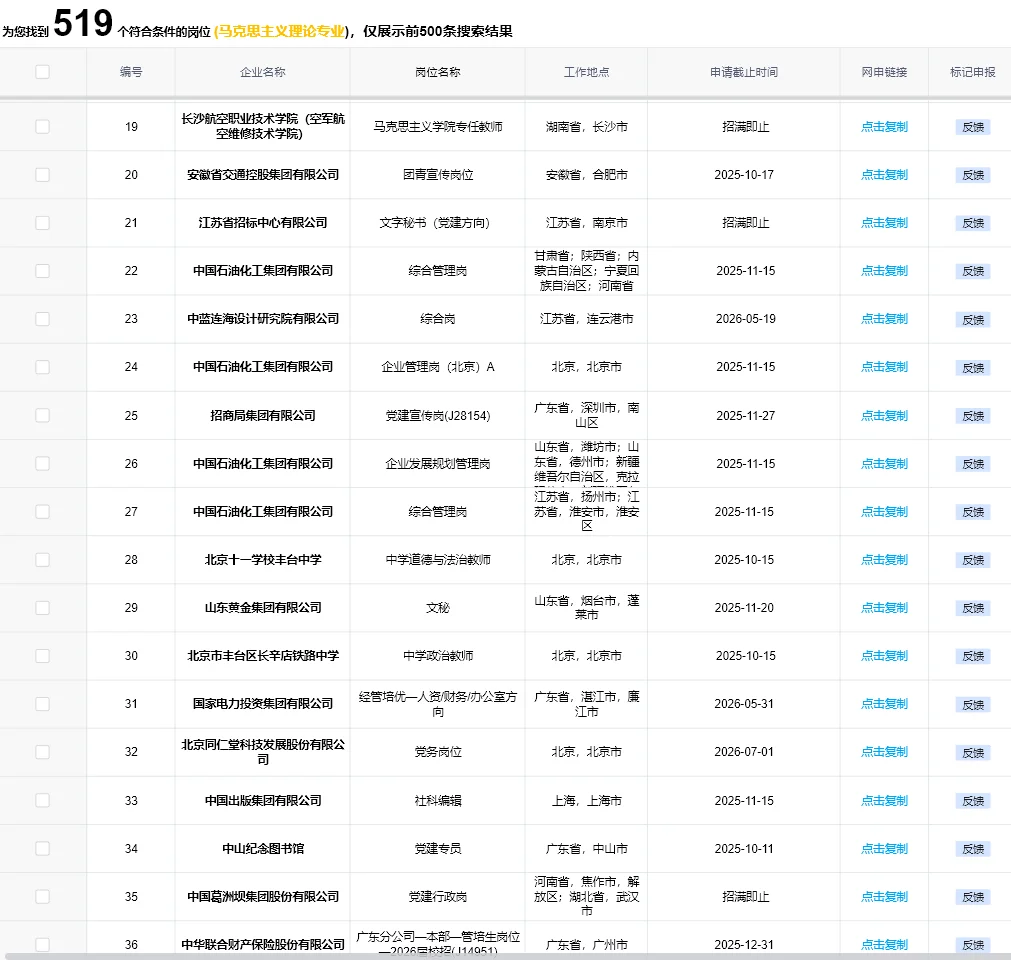Click position 社科编辑
The height and width of the screenshot is (960, 1011).
point(438,800)
